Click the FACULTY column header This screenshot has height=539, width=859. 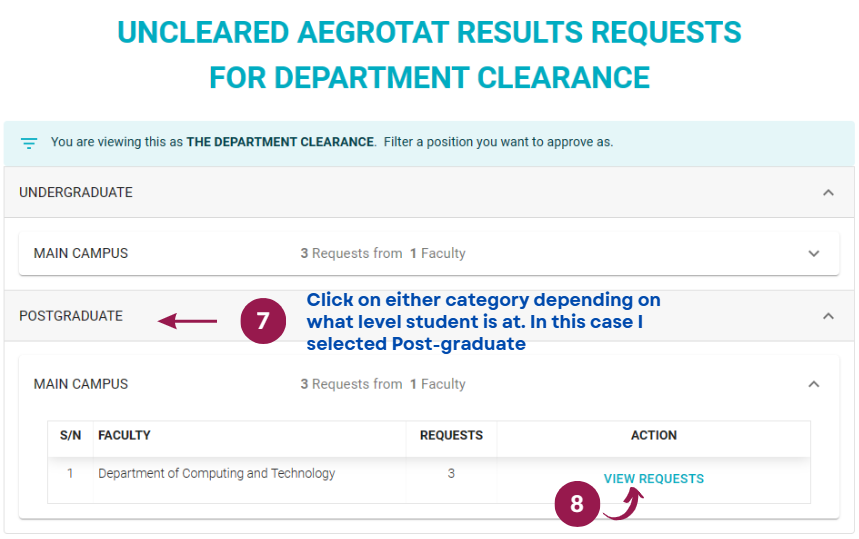point(124,435)
